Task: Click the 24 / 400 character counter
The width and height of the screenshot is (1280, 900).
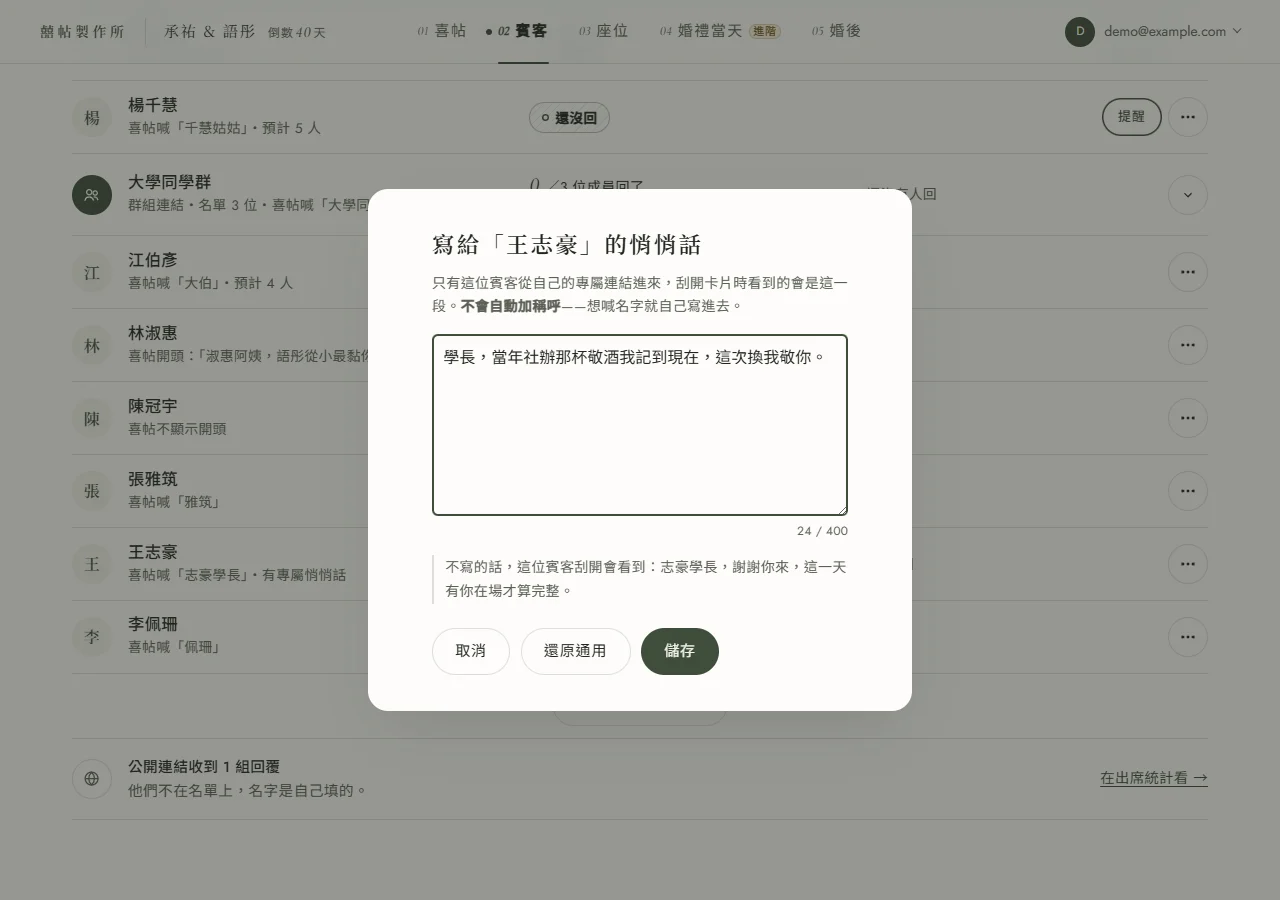Action: pyautogui.click(x=822, y=531)
